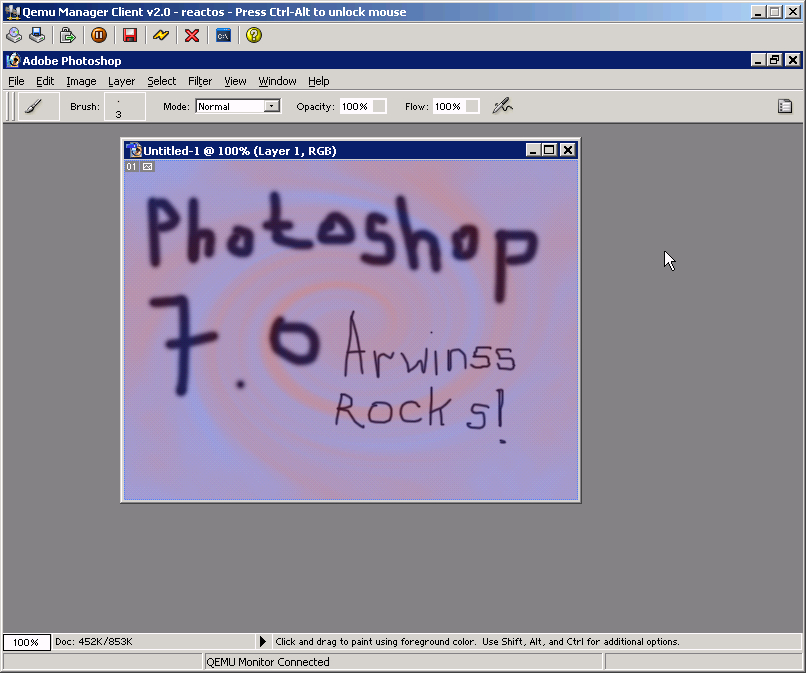Click the slice image-type badge next to 01
Screen dimensions: 806x673
coord(148,167)
